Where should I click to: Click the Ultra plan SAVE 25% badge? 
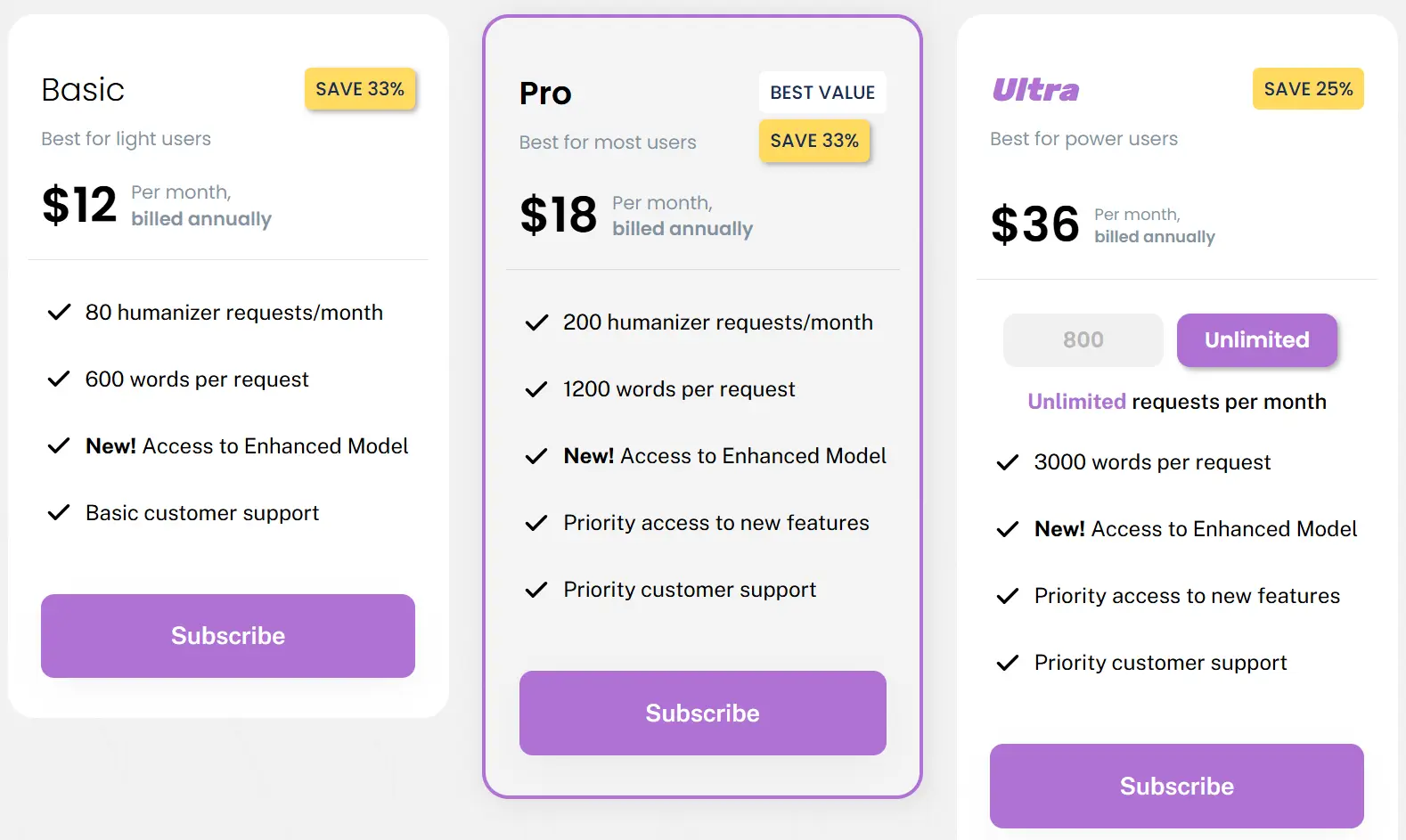coord(1308,89)
